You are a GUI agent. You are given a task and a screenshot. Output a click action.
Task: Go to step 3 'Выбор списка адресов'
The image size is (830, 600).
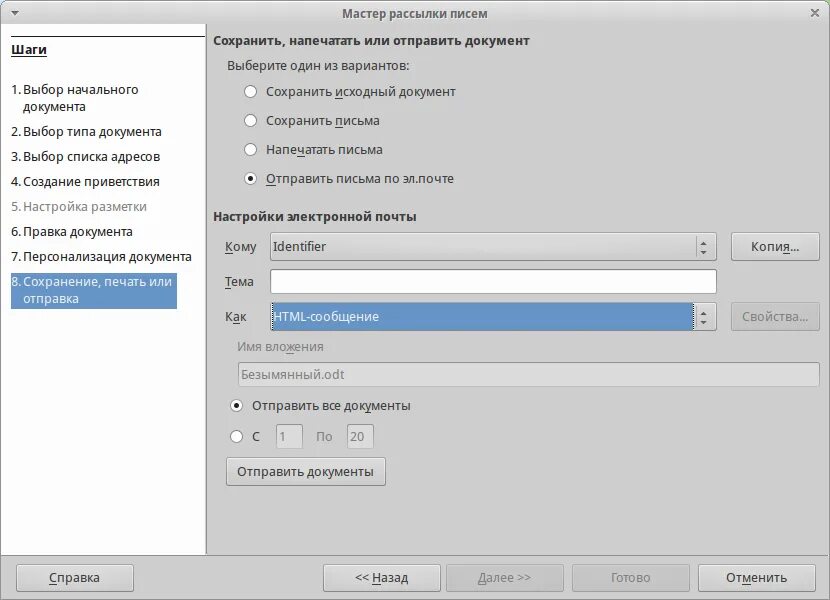click(85, 157)
